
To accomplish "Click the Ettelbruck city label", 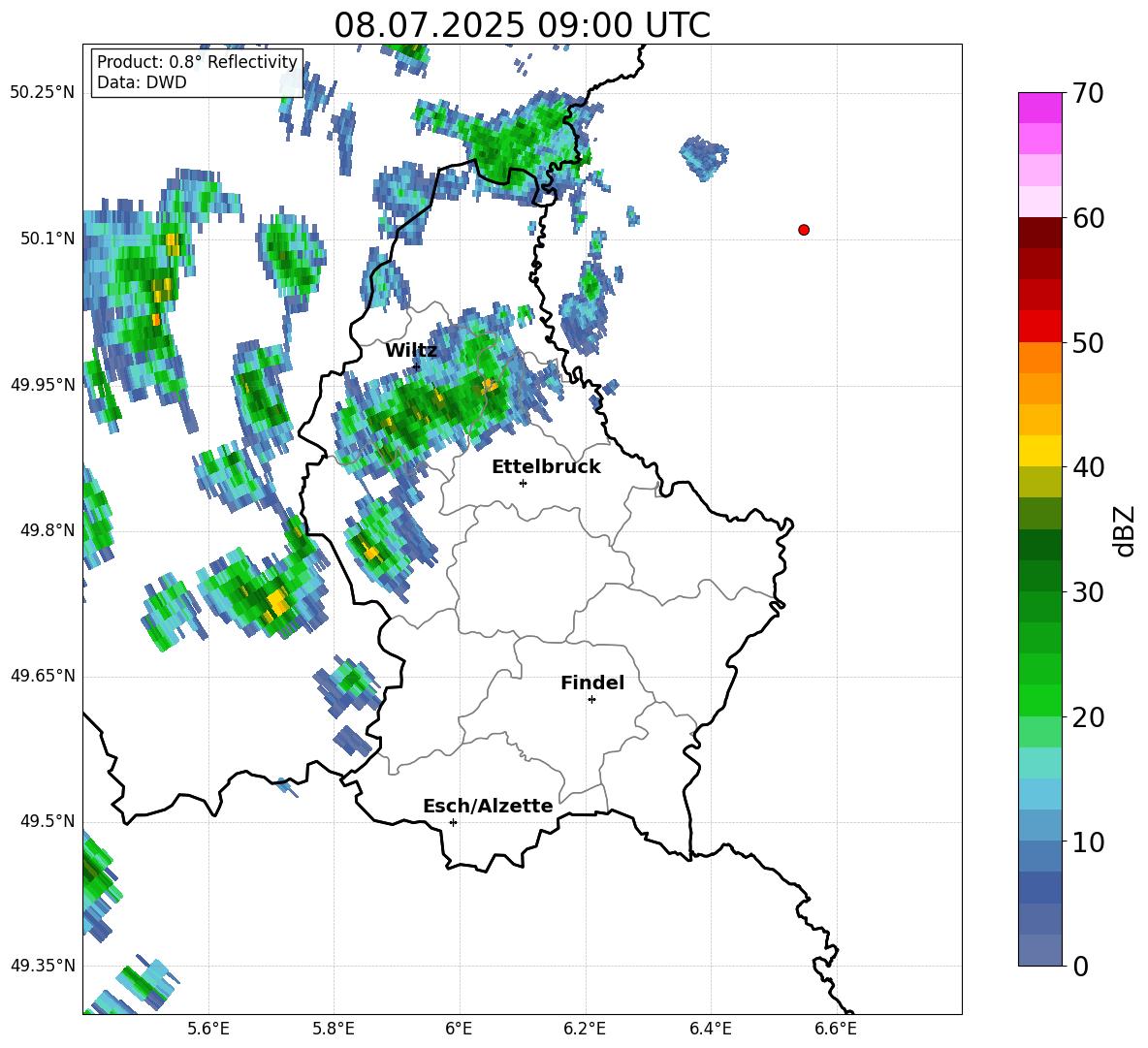I will [546, 467].
